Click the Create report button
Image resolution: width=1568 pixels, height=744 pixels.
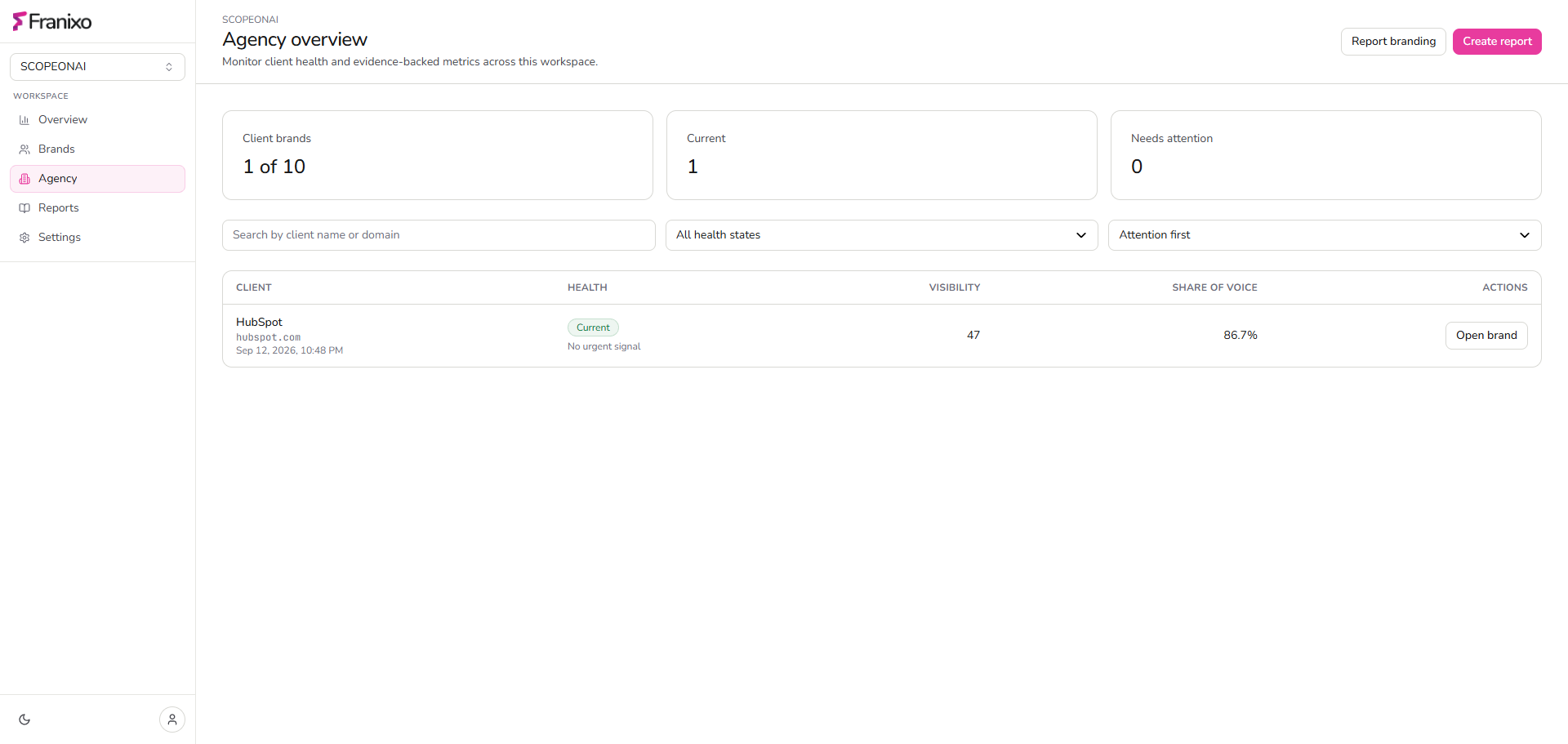1497,42
